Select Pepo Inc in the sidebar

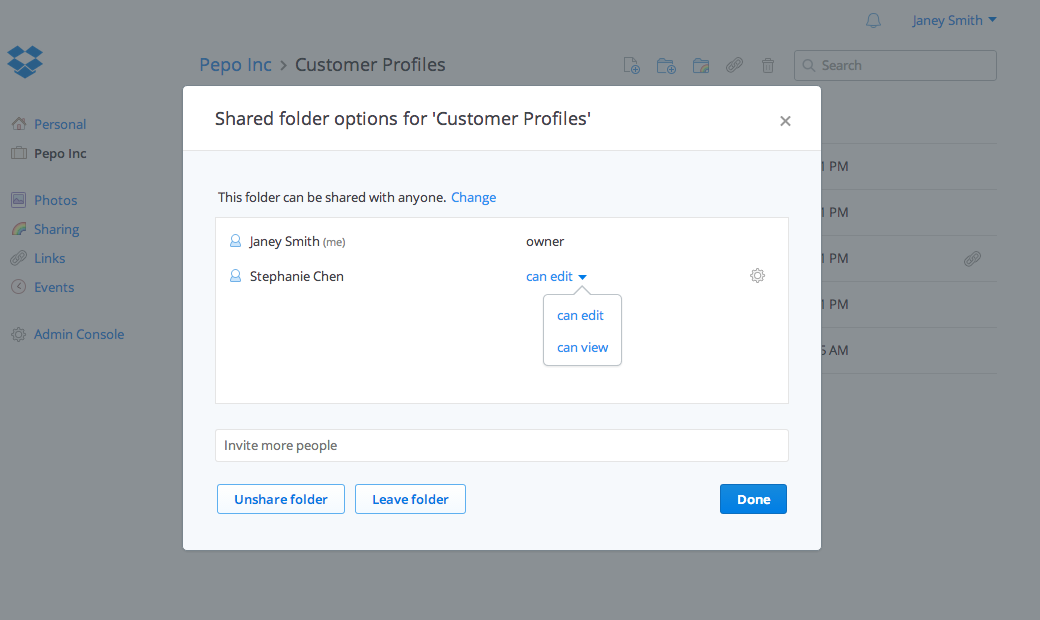(x=60, y=153)
